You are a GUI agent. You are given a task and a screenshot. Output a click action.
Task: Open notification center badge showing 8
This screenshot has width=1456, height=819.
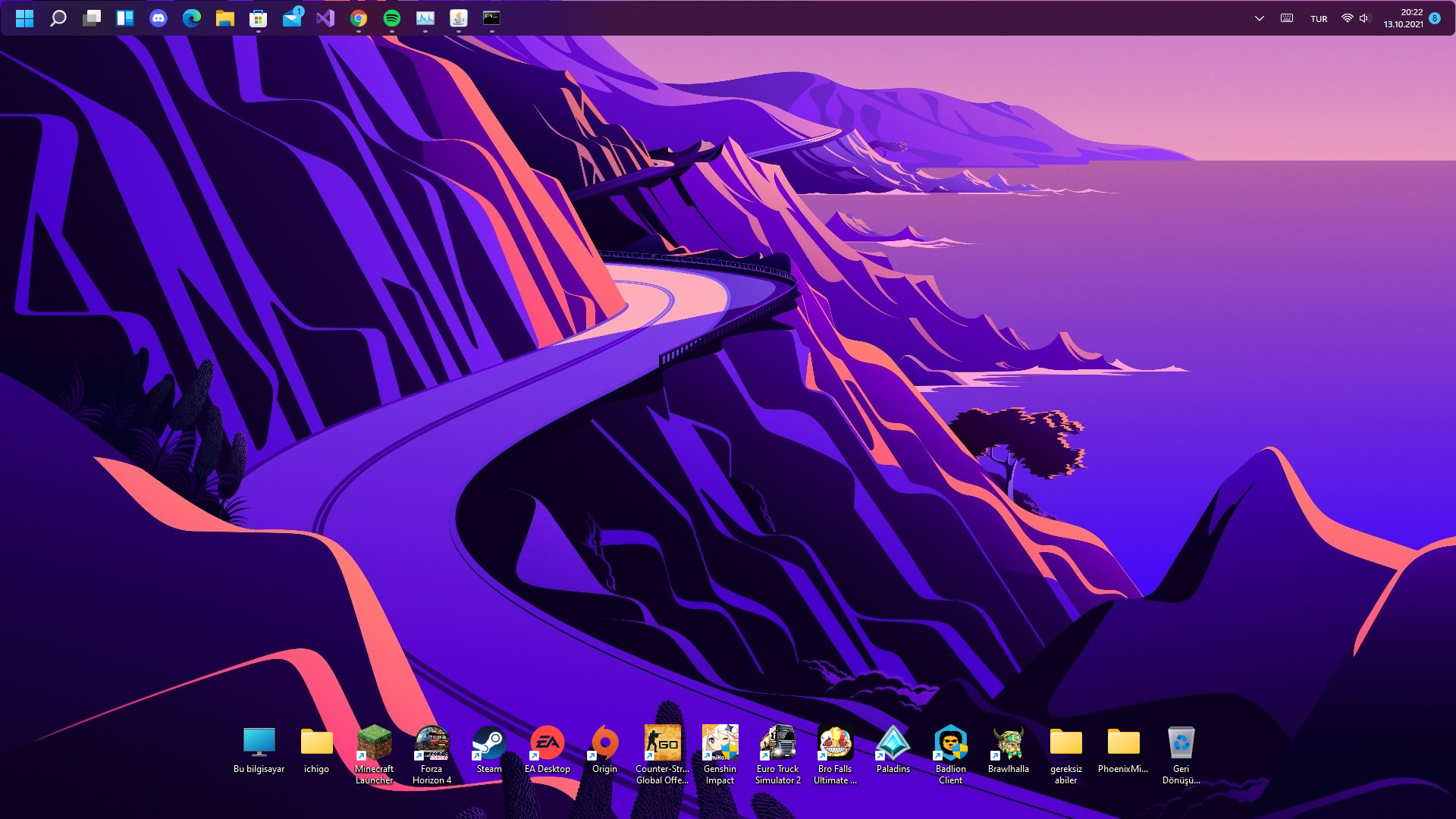coord(1435,18)
